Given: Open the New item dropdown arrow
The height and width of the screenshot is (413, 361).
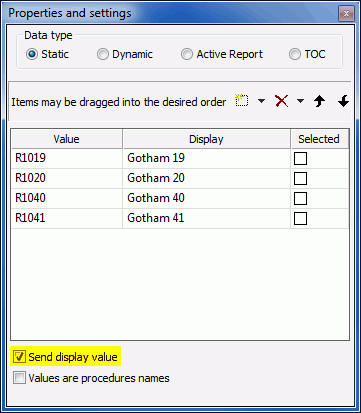Looking at the screenshot, I should (262, 101).
